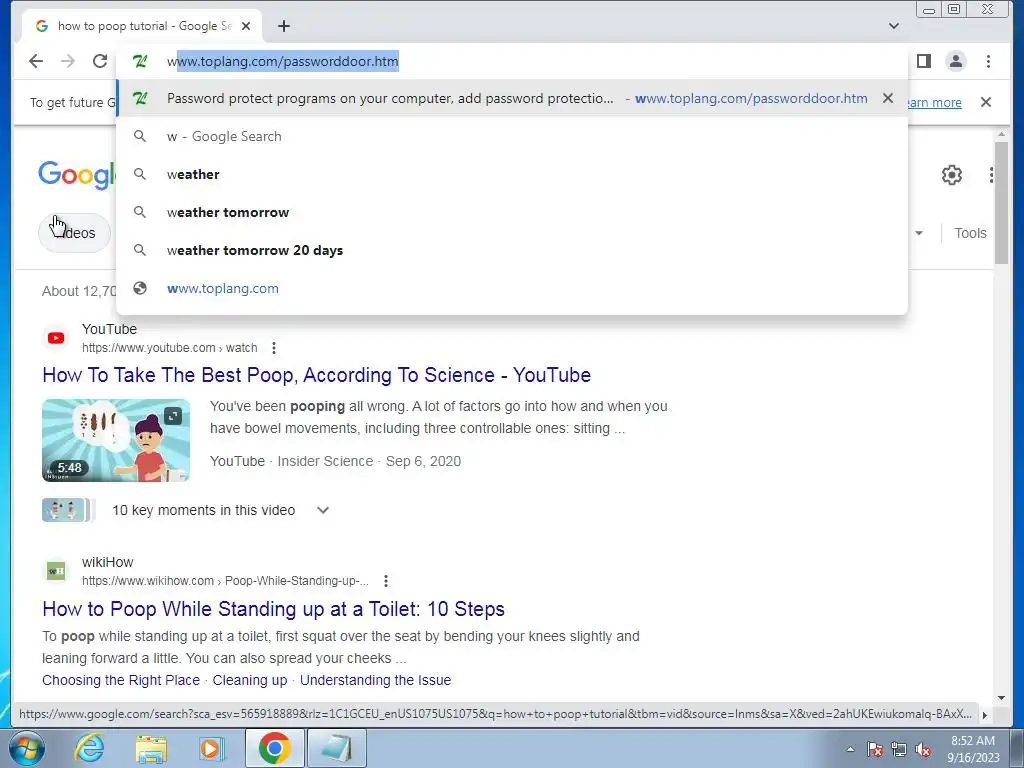Viewport: 1024px width, 768px height.
Task: Choose the 'weather tomorrow' suggestion
Action: [x=512, y=212]
